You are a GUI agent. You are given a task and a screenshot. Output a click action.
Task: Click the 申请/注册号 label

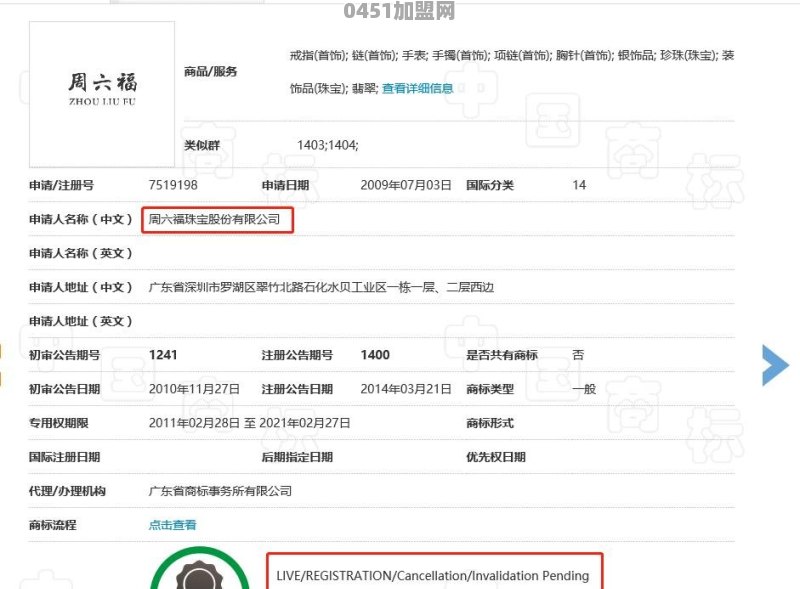pyautogui.click(x=61, y=185)
